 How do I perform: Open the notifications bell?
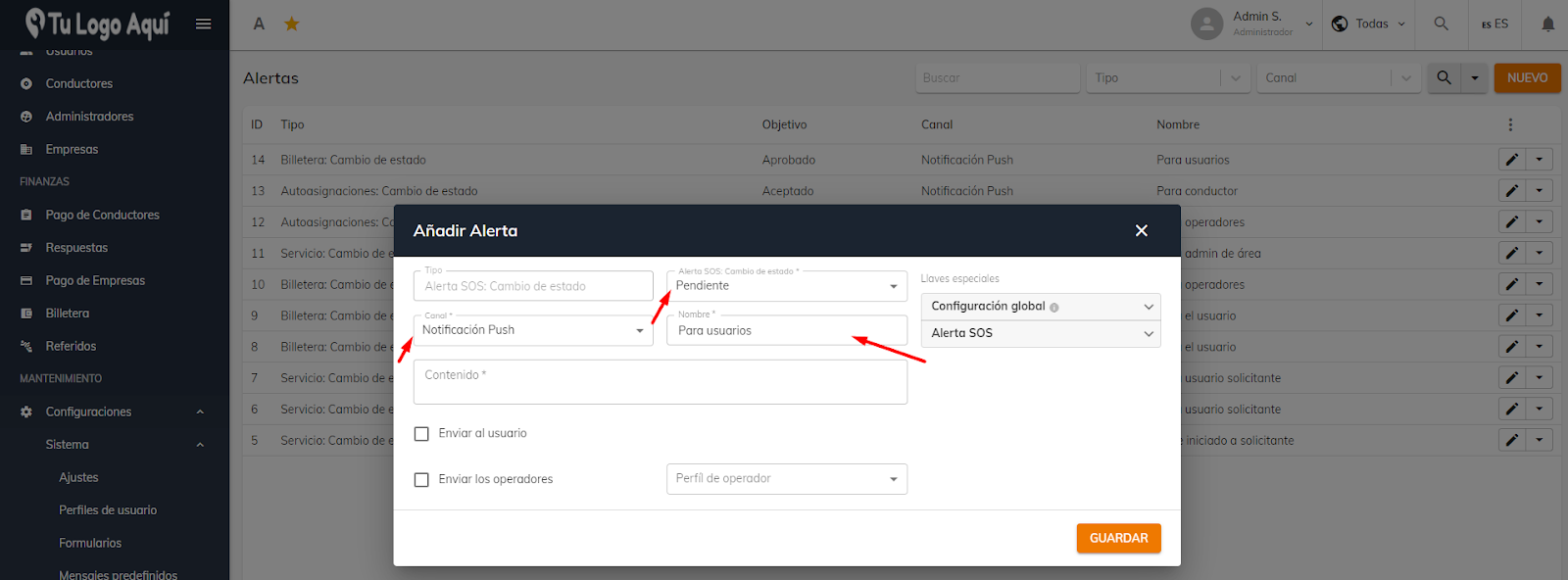(1547, 24)
